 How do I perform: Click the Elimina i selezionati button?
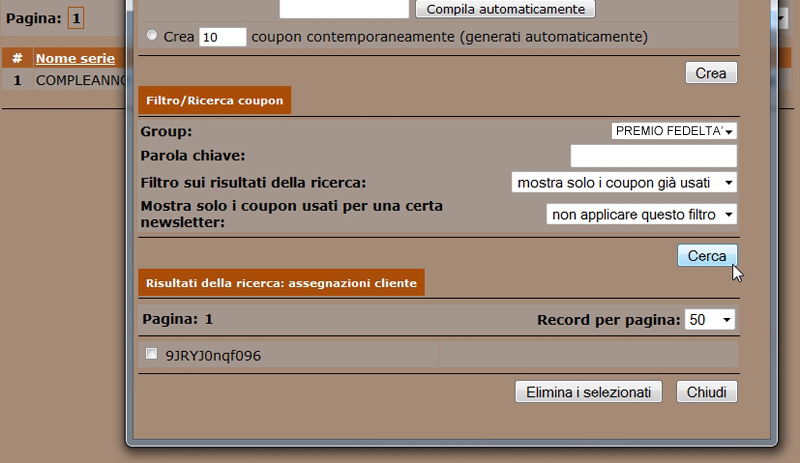point(588,392)
